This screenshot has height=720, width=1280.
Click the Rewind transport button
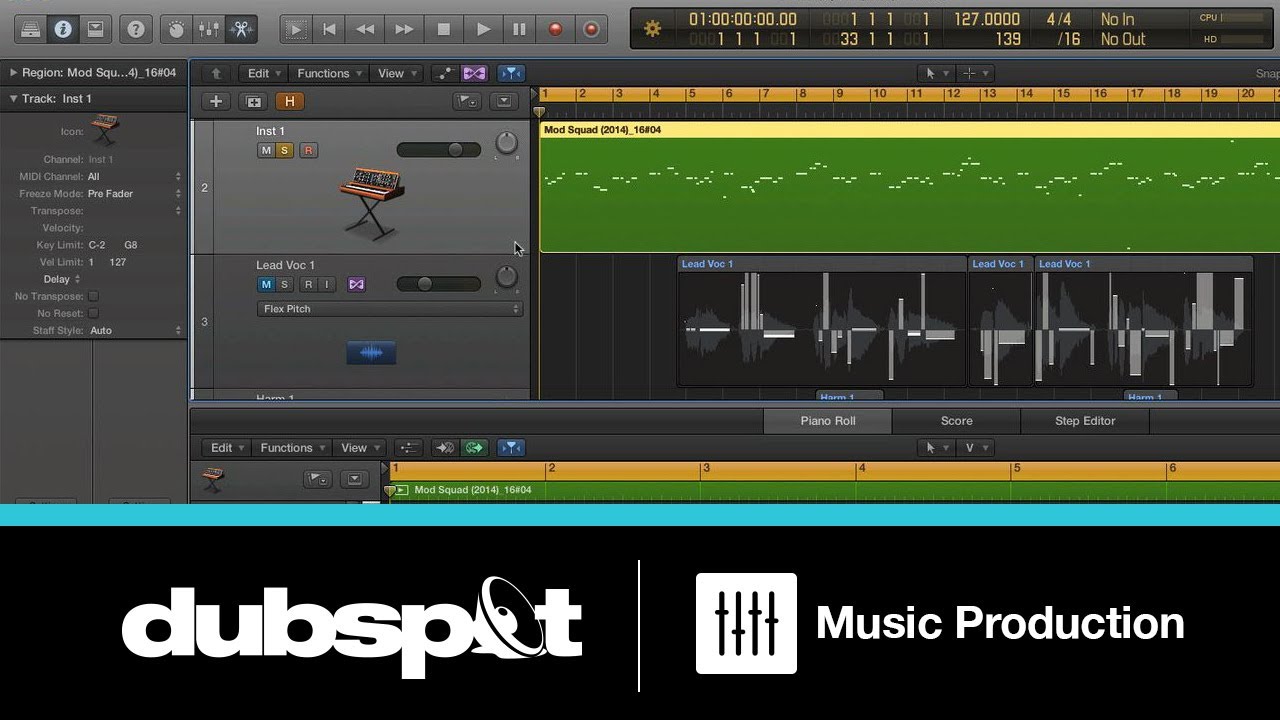click(x=366, y=29)
